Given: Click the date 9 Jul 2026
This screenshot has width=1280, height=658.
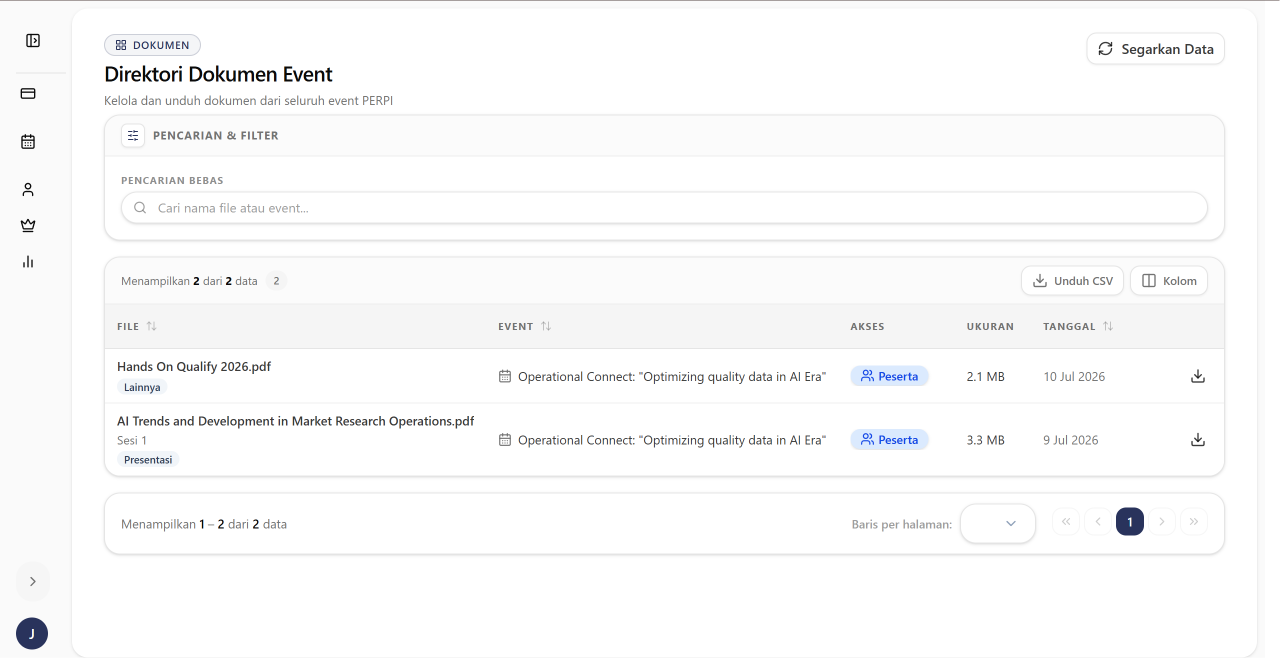Looking at the screenshot, I should [x=1071, y=440].
